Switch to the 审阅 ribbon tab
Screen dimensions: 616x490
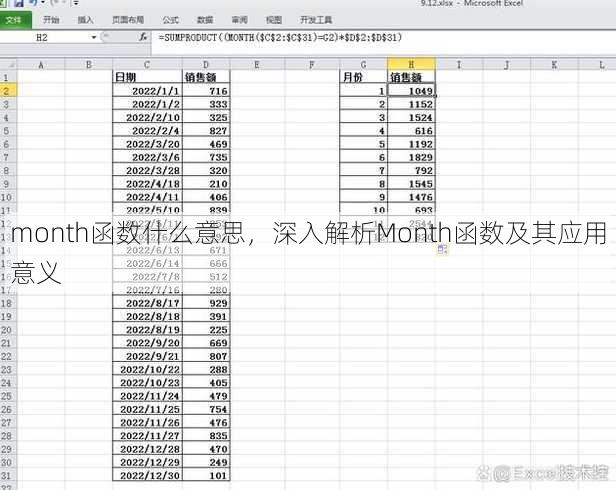click(239, 20)
